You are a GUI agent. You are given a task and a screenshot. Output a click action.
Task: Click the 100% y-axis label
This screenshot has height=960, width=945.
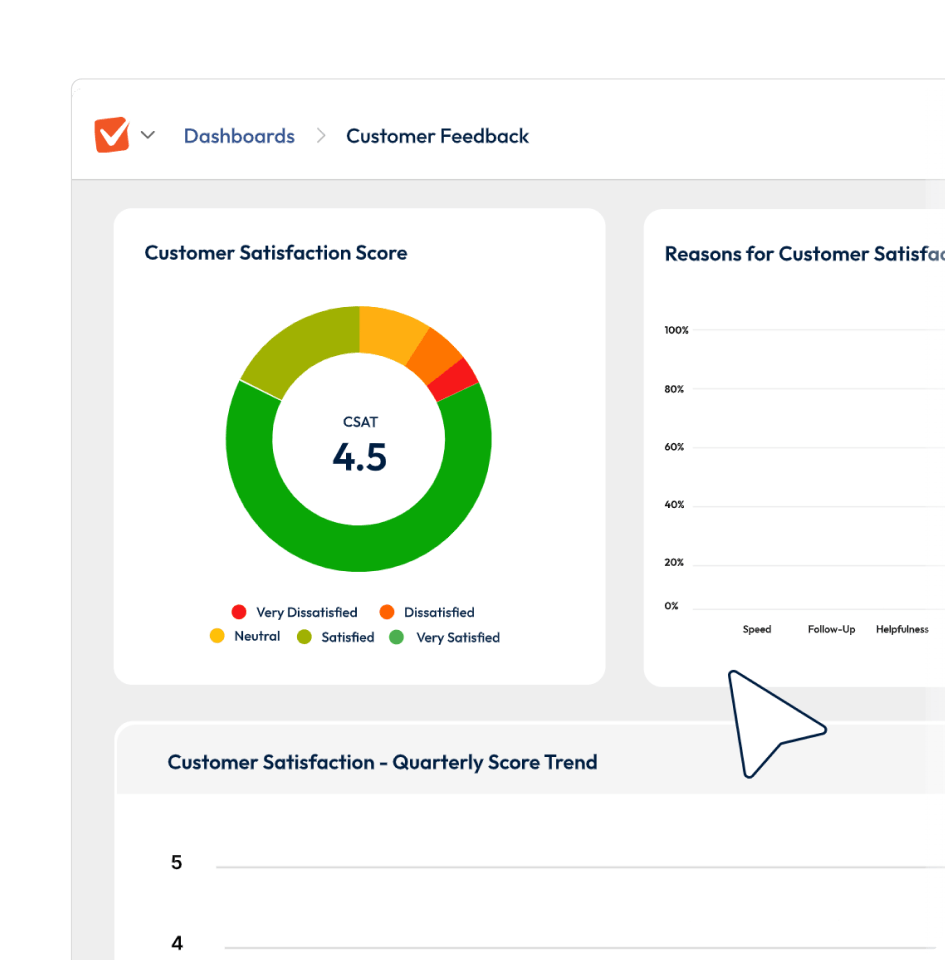tap(676, 330)
